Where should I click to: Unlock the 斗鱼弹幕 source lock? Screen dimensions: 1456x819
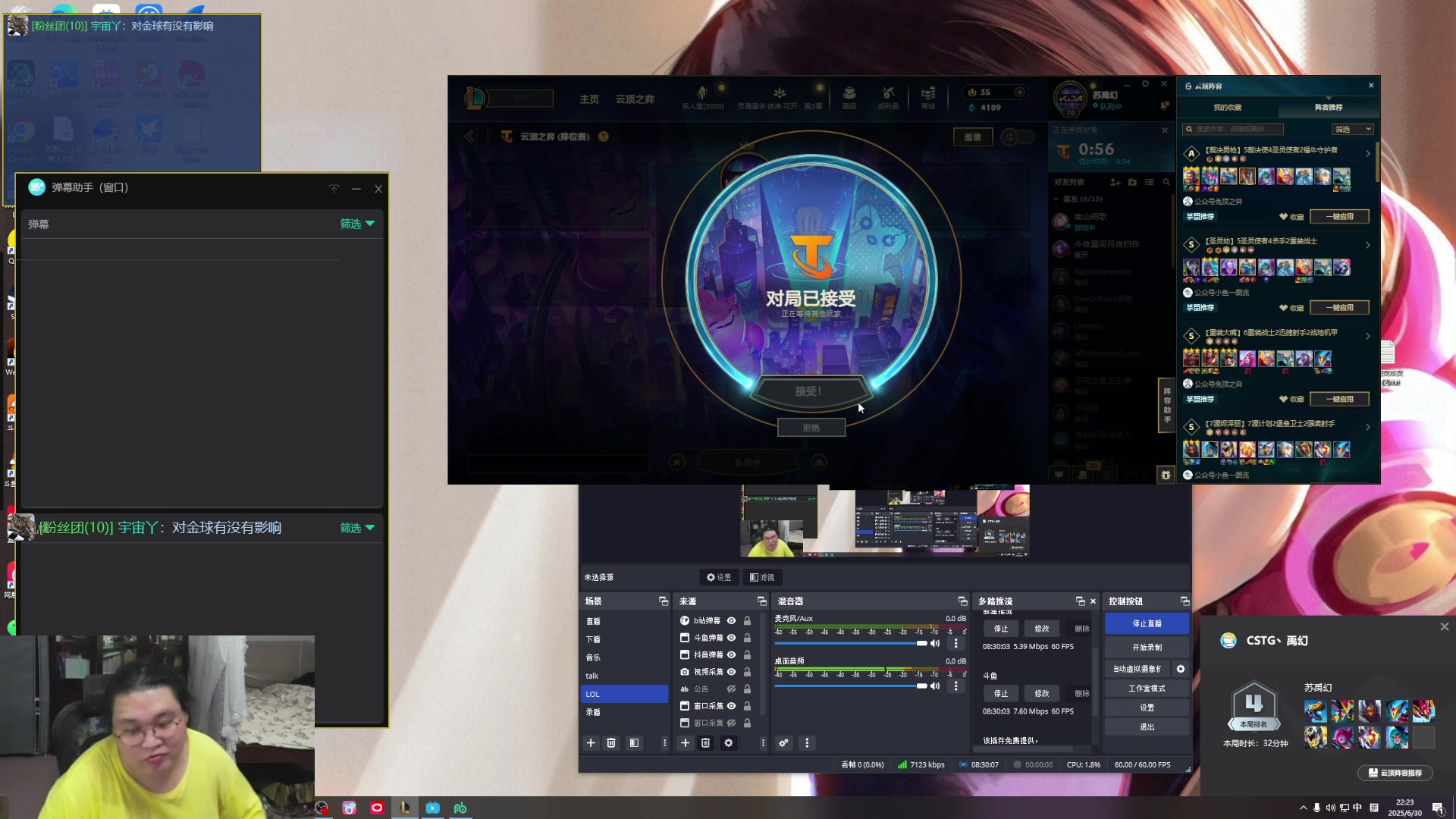click(747, 638)
